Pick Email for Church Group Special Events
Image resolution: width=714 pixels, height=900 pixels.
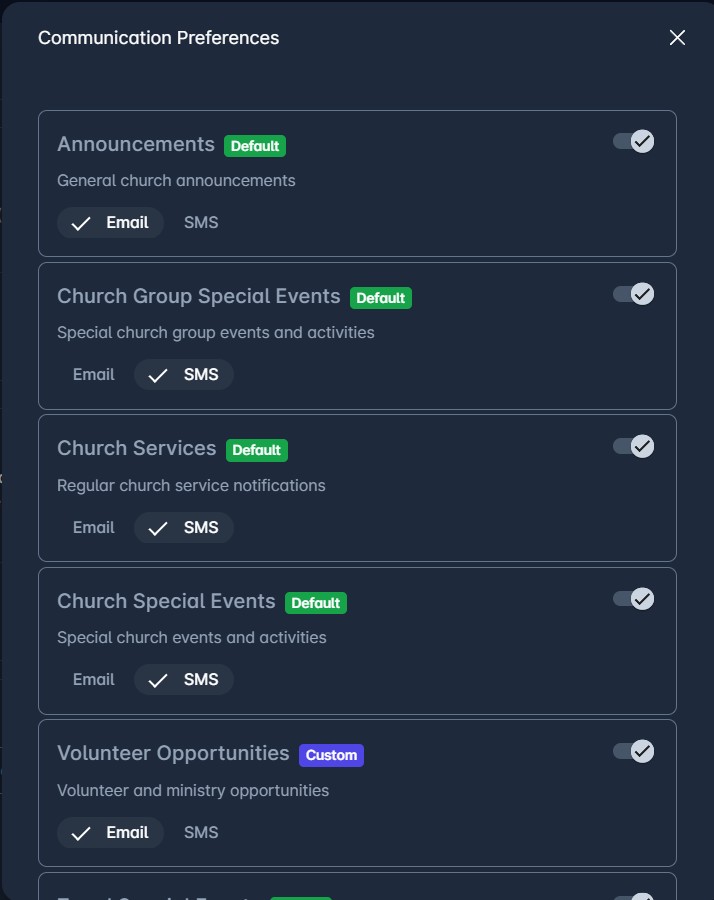(94, 375)
